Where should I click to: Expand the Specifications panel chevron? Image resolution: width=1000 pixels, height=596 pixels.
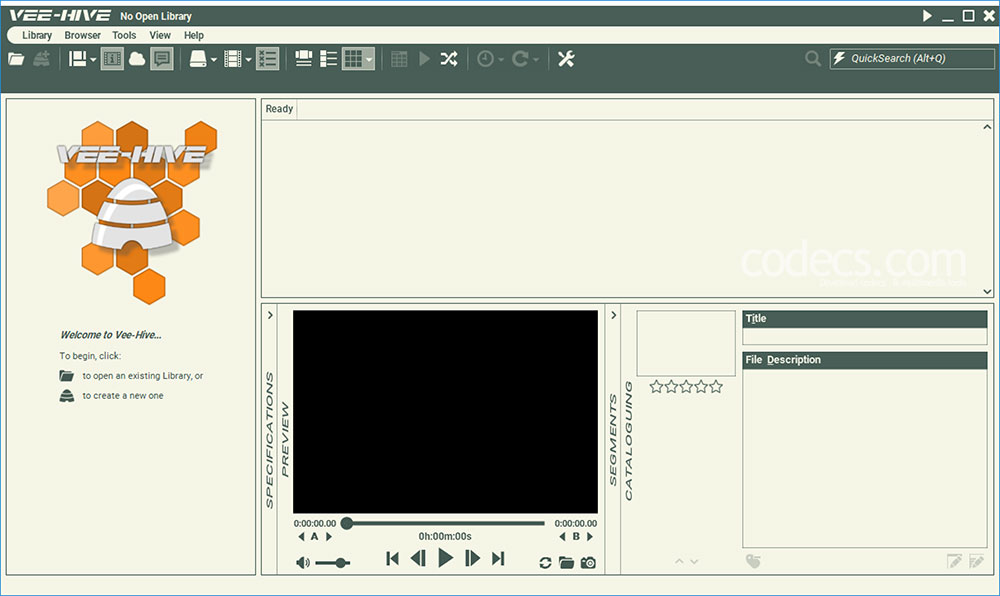click(270, 315)
